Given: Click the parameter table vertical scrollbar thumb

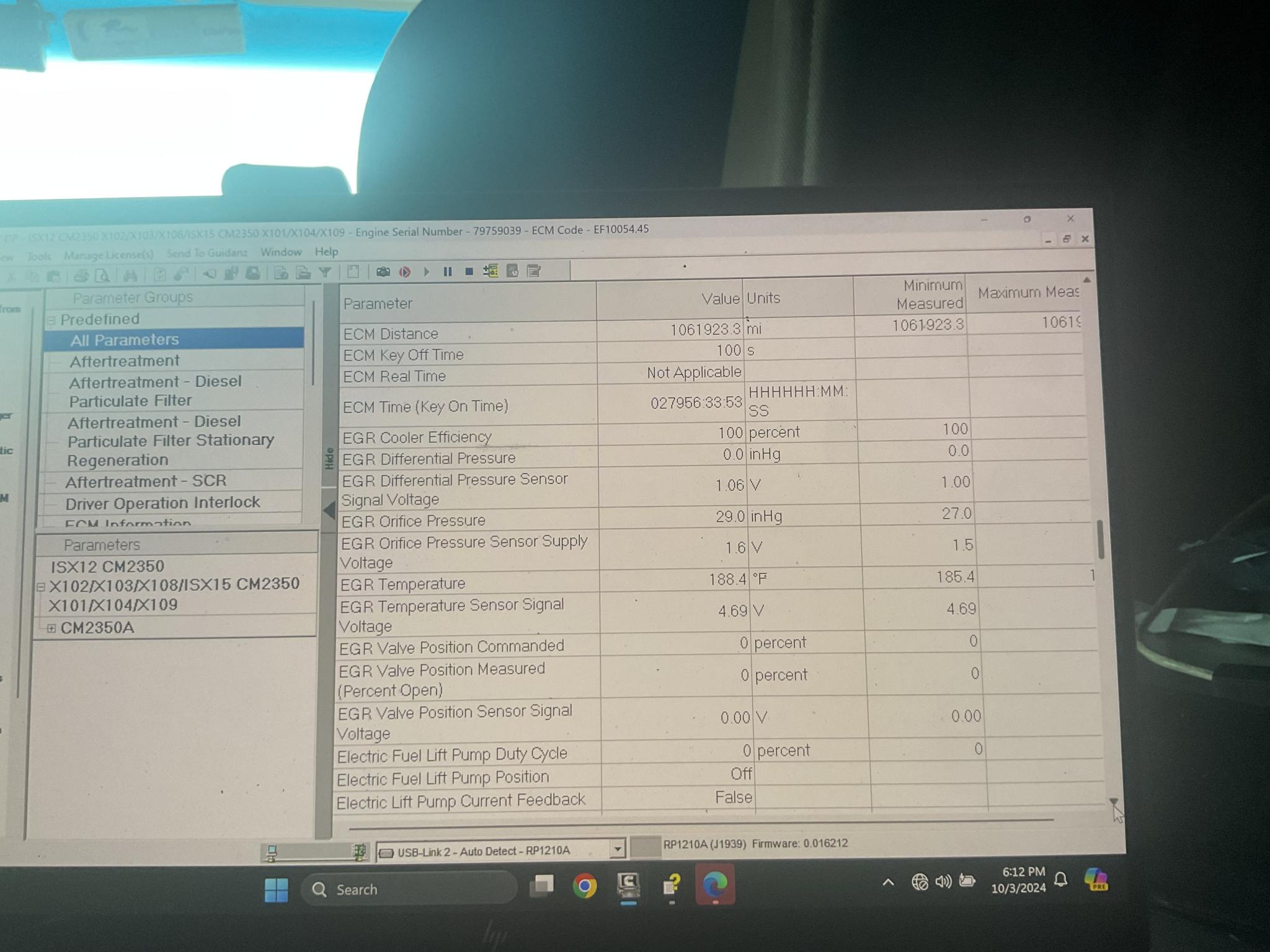Looking at the screenshot, I should tap(1101, 539).
